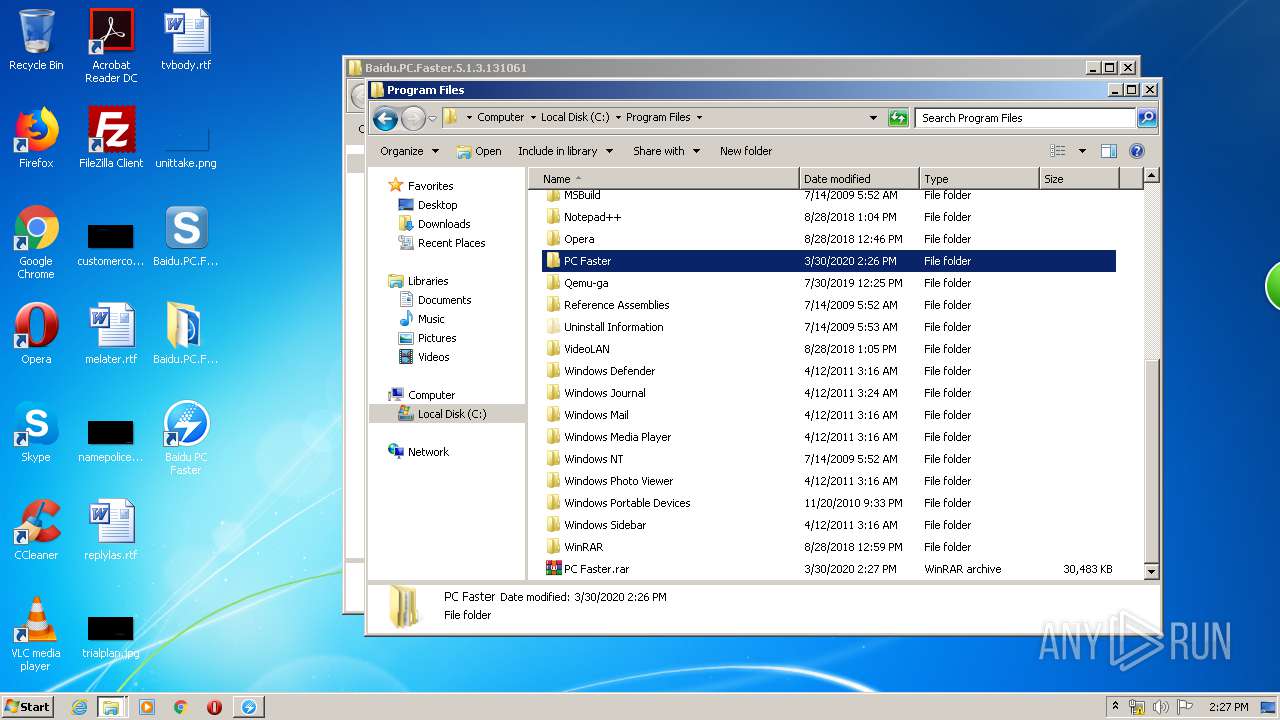Screen dimensions: 1280x720
Task: Select the Opera desktop shortcut
Action: tap(36, 334)
